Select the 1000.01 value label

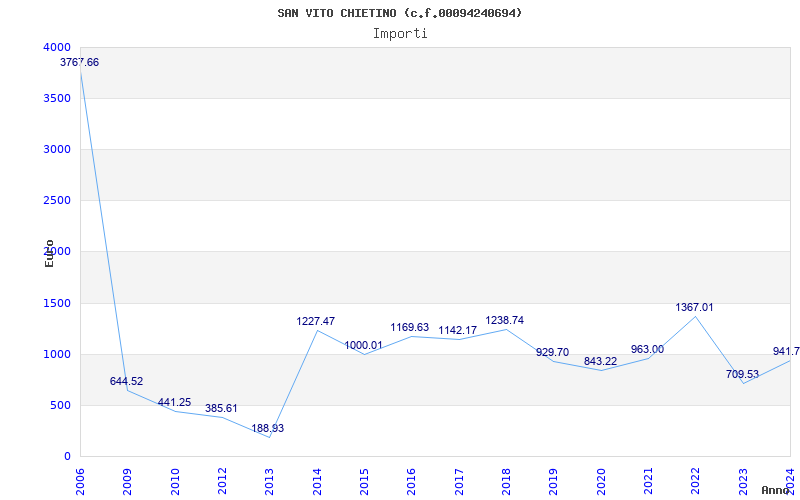pyautogui.click(x=363, y=345)
